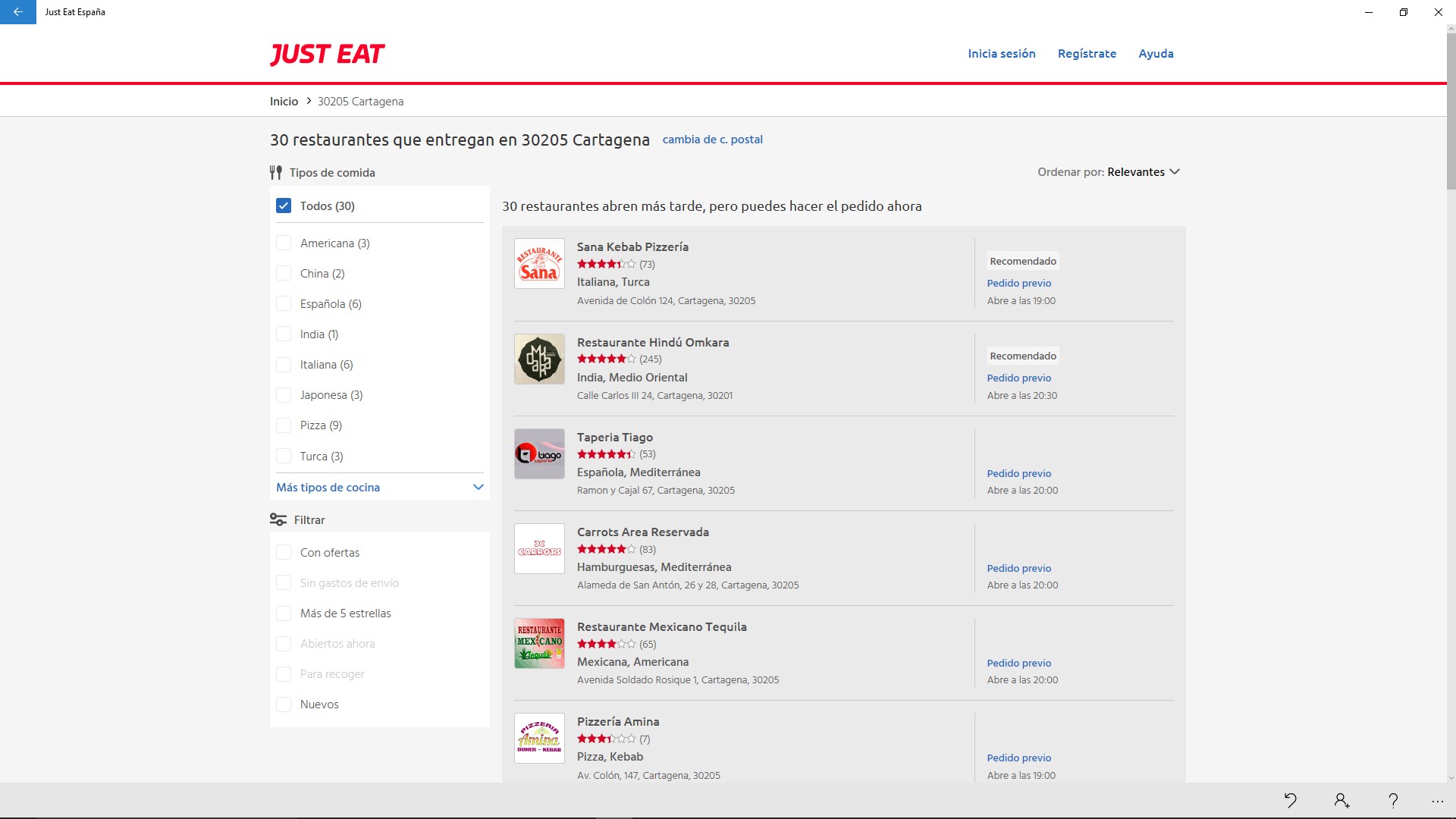Click the Restaurante Hindú Omkara logo
Viewport: 1456px width, 819px height.
[539, 359]
